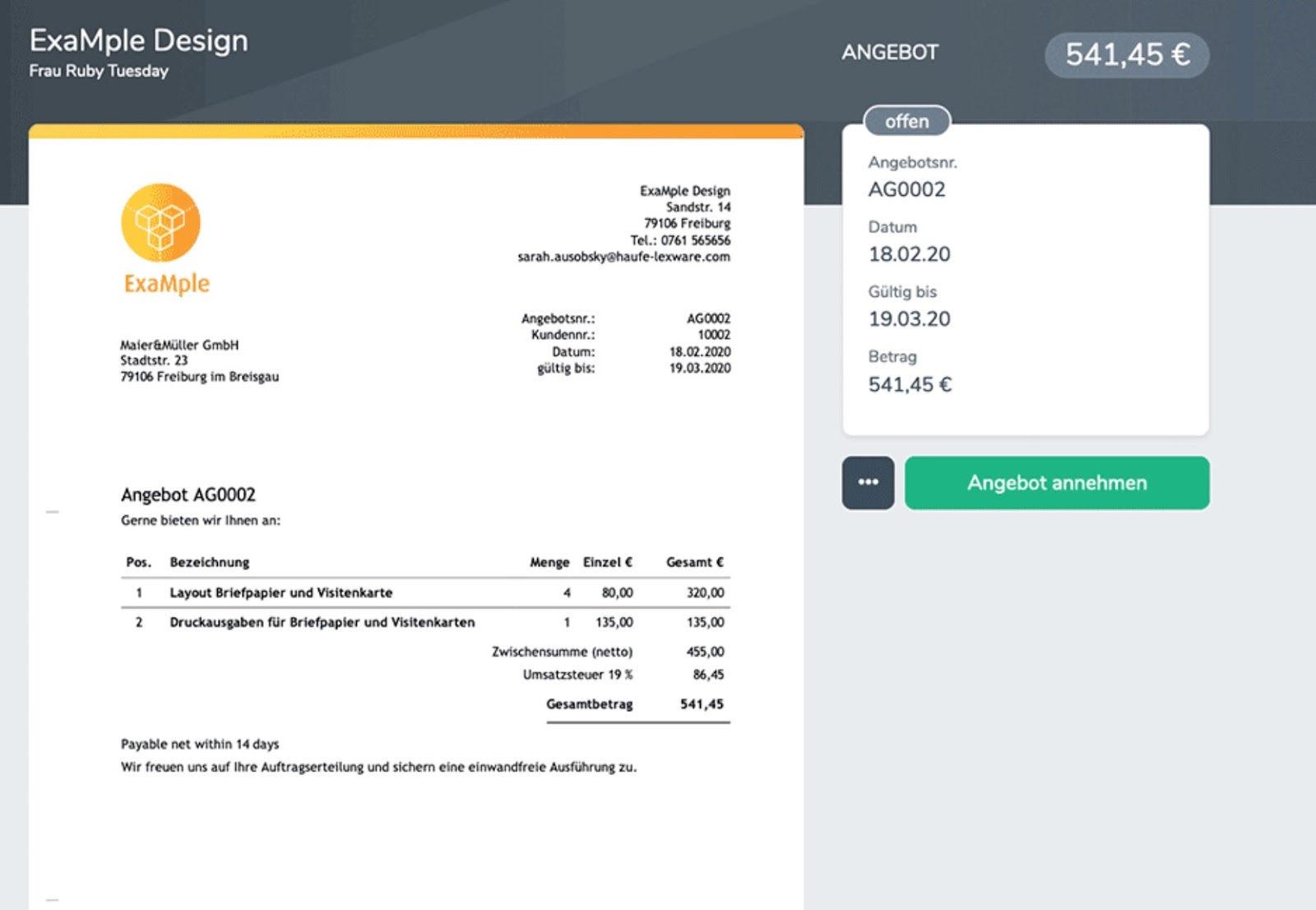The image size is (1316, 910).
Task: Click the Zwischensumme (netto) value 455,00
Action: point(706,652)
